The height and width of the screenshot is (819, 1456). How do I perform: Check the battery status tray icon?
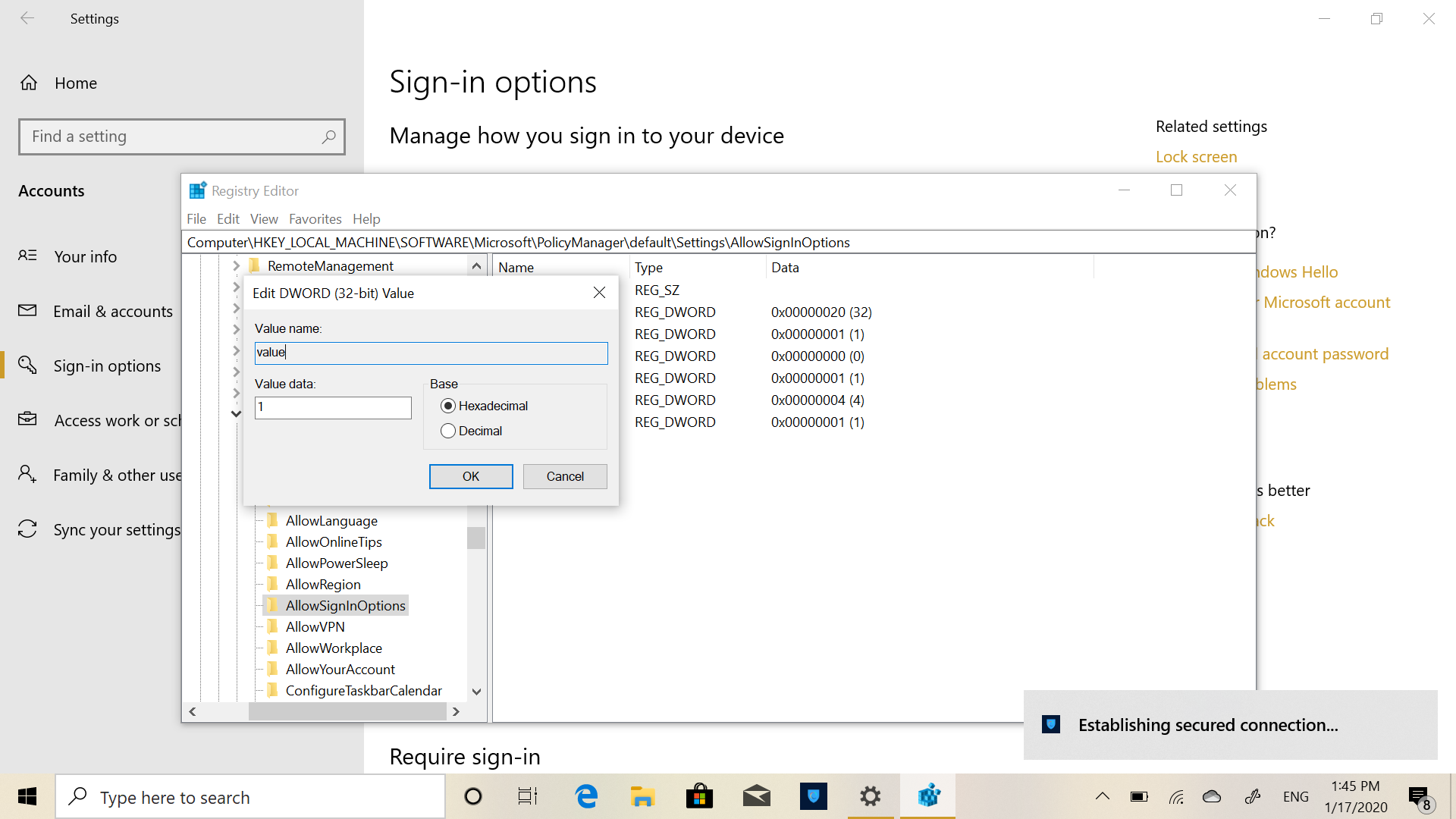(x=1139, y=796)
